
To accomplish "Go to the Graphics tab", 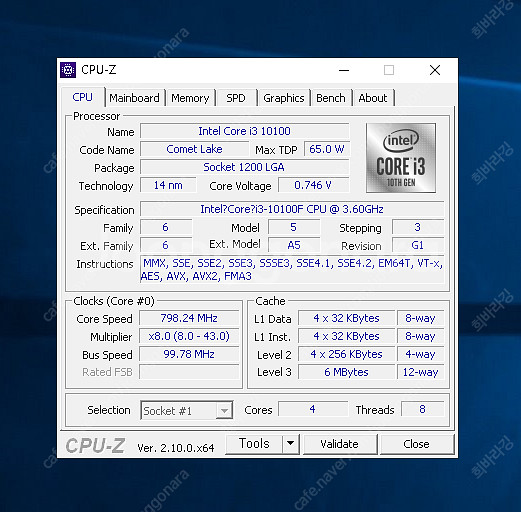I will tap(284, 98).
